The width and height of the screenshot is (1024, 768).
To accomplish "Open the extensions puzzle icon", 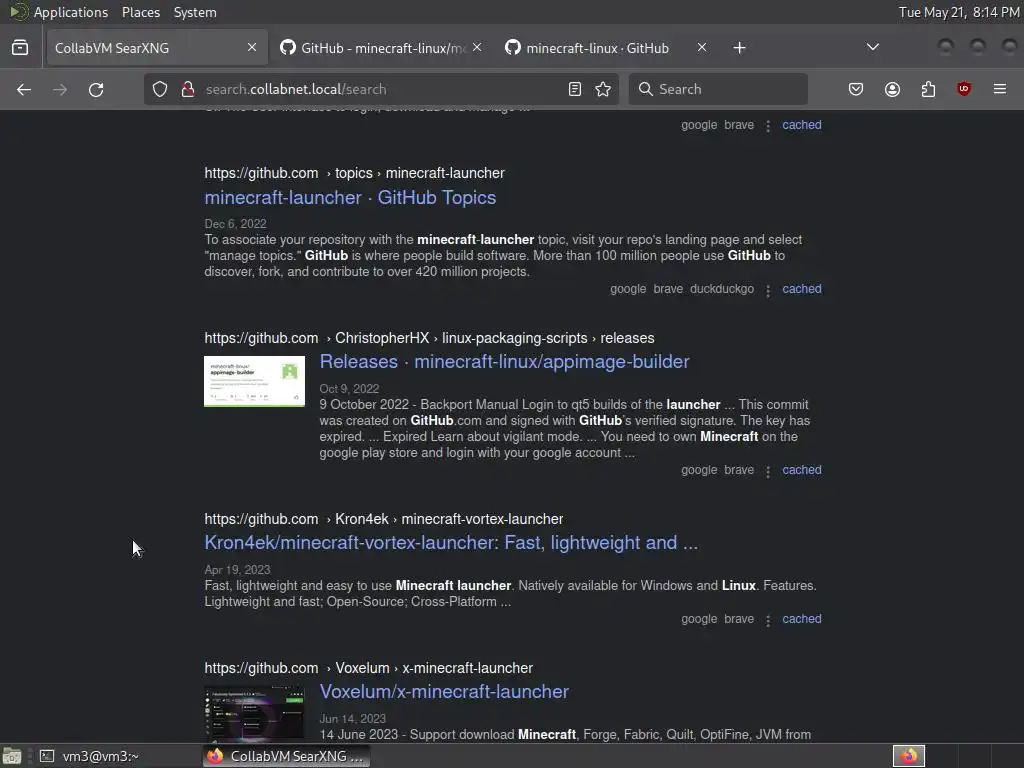I will 928,89.
